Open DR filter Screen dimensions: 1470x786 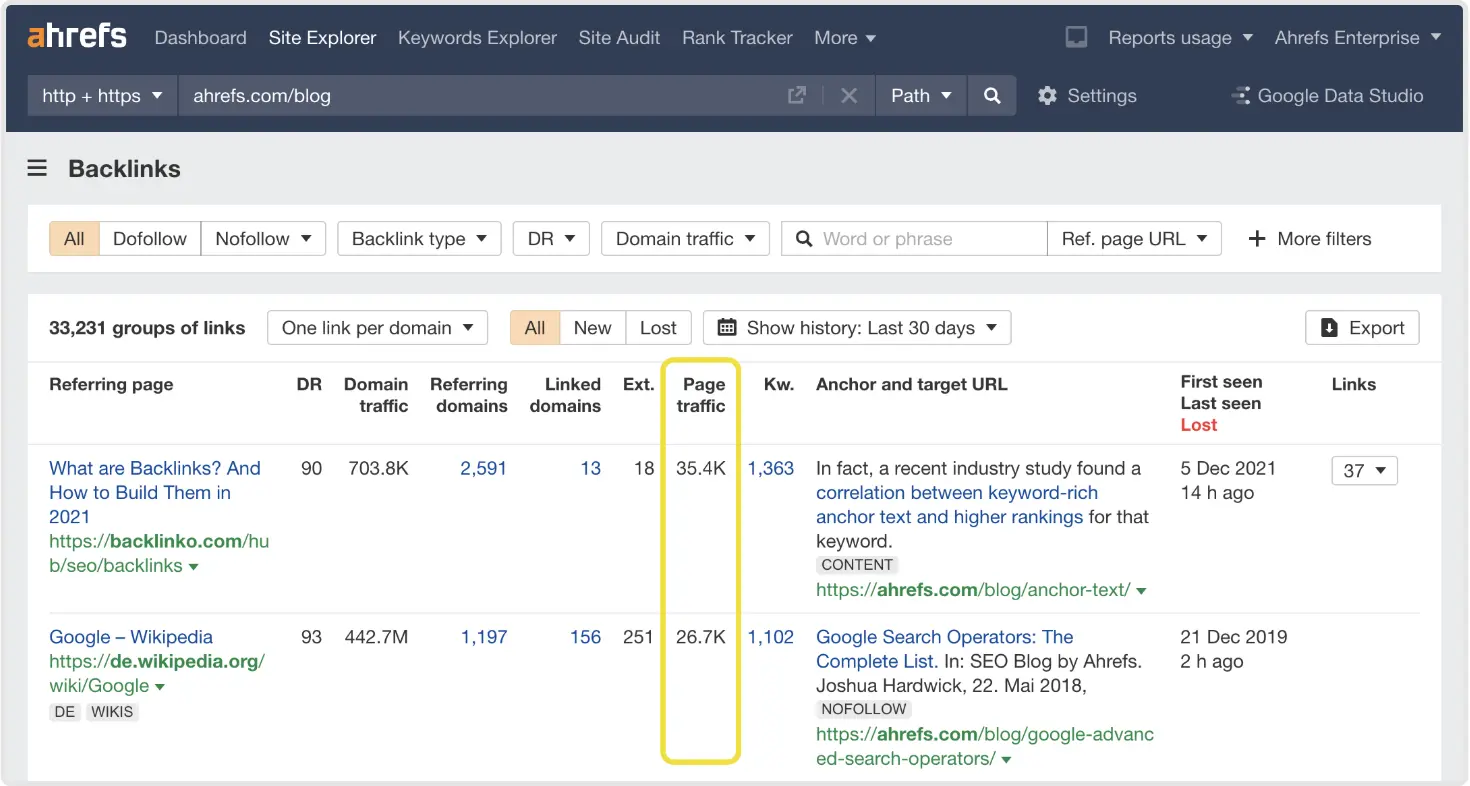click(551, 239)
